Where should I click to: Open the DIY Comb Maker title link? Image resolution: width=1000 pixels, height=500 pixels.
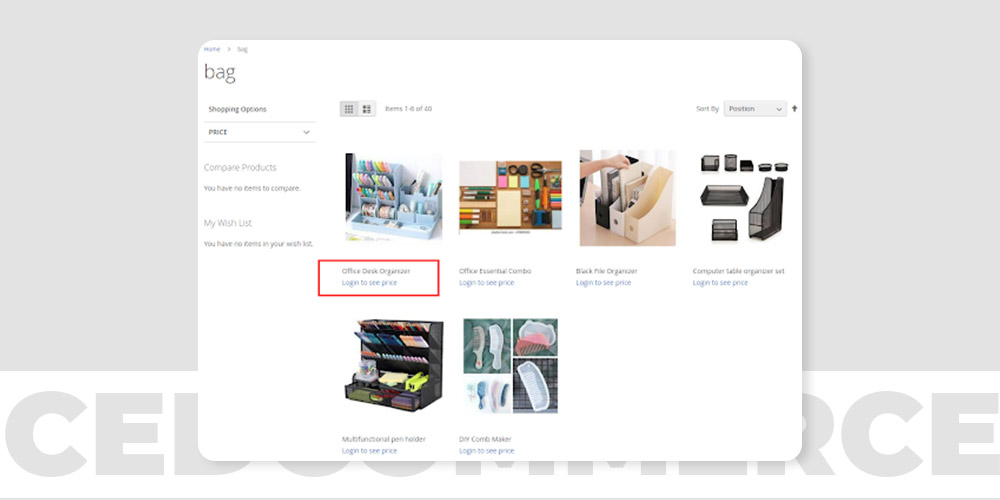[485, 439]
